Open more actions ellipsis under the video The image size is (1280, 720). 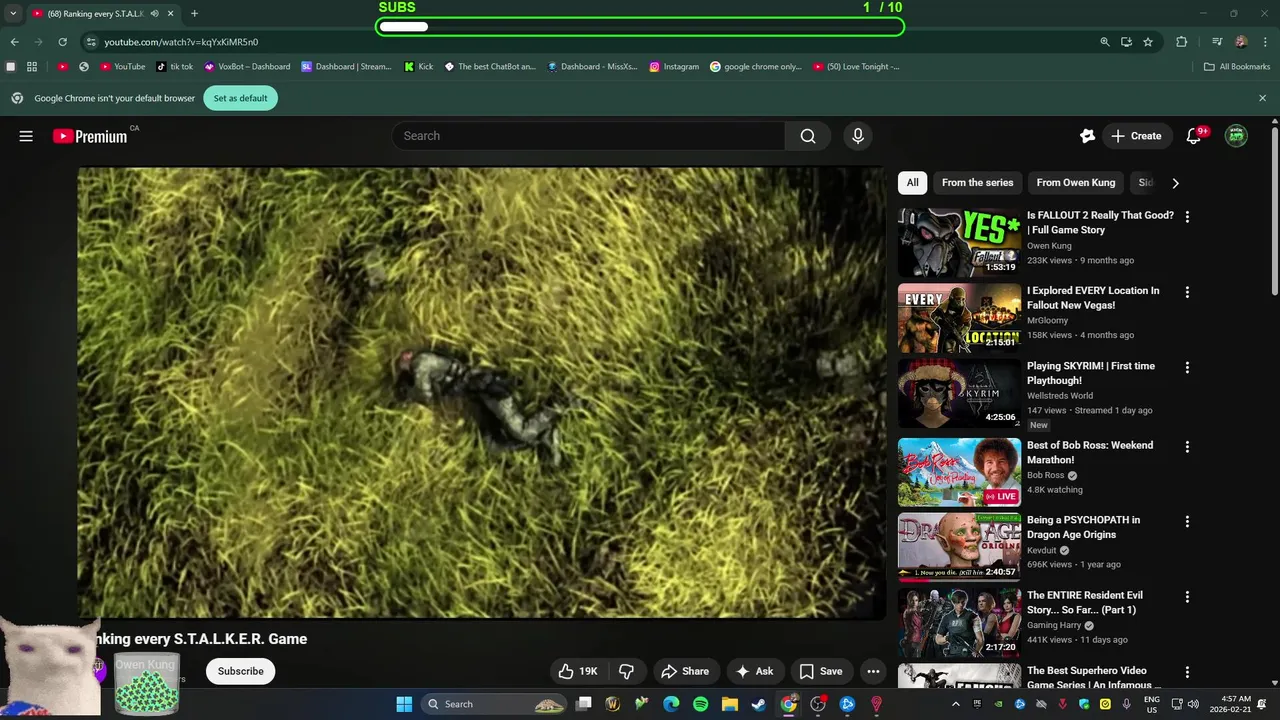pos(873,671)
